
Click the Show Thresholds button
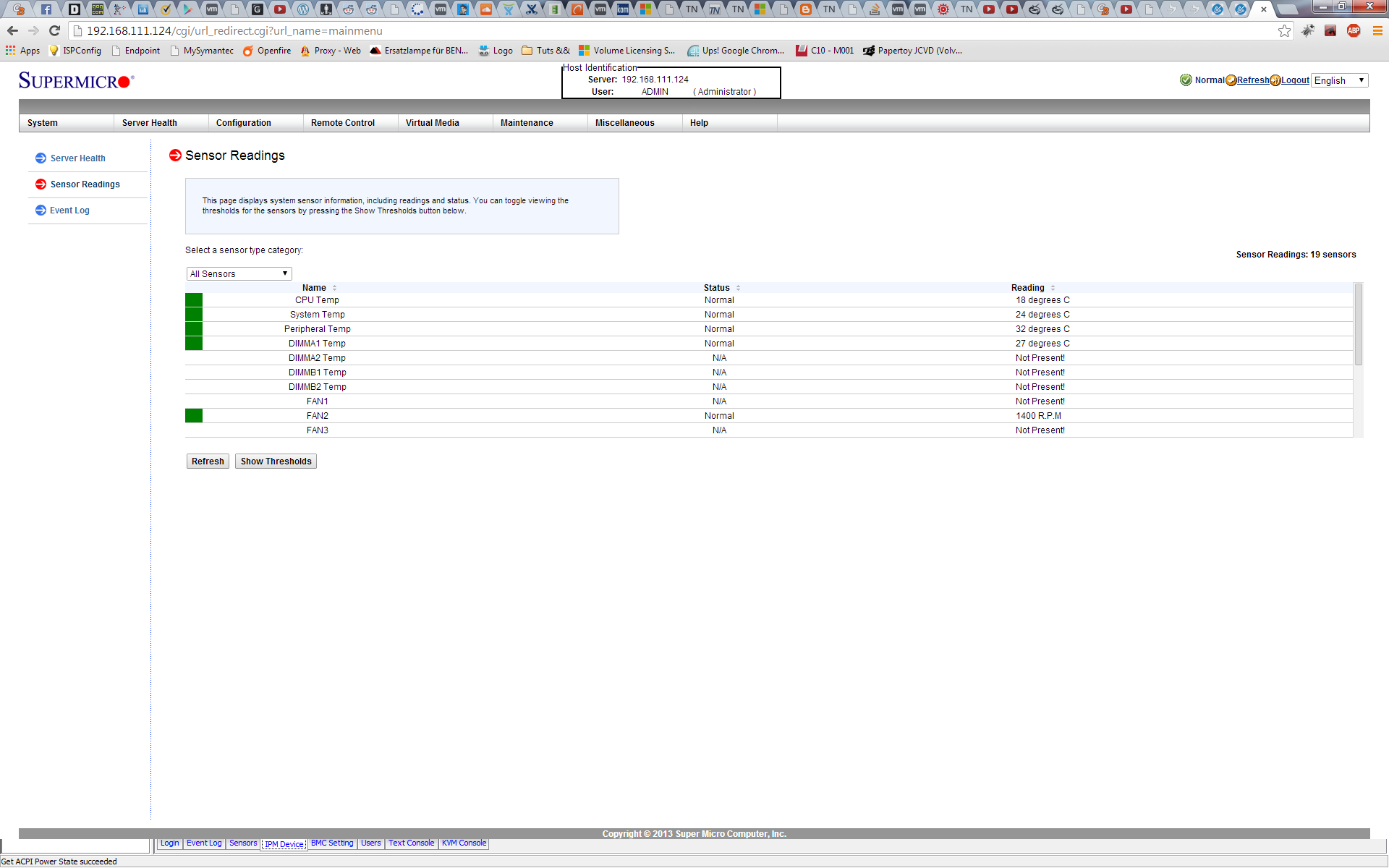coord(276,461)
